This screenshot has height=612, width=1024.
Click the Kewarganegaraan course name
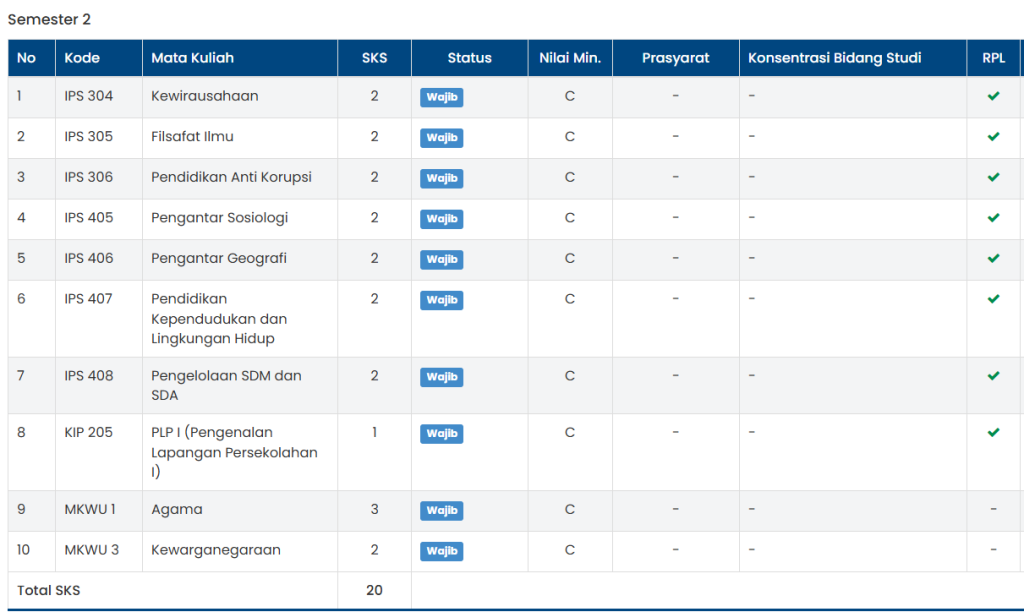pyautogui.click(x=216, y=550)
